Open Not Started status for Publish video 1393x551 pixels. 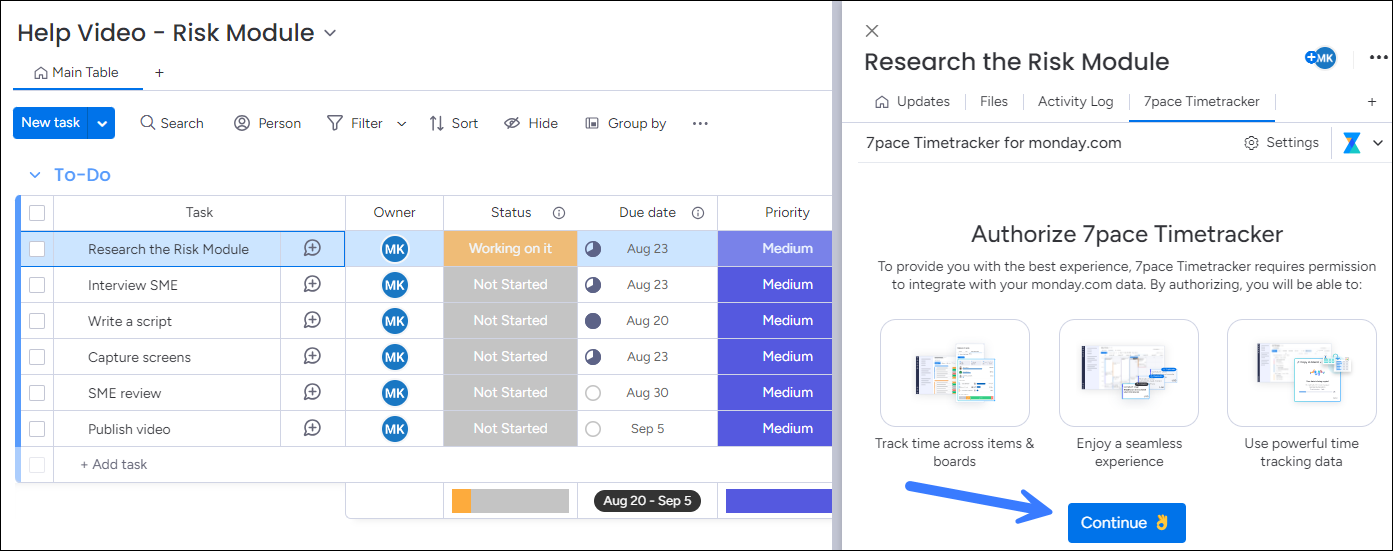pos(510,428)
